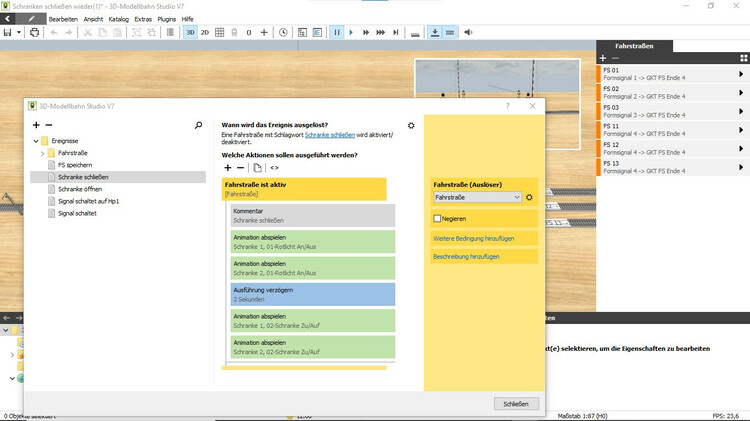This screenshot has height=421, width=750.
Task: Click the speaker sound icon
Action: (468, 32)
